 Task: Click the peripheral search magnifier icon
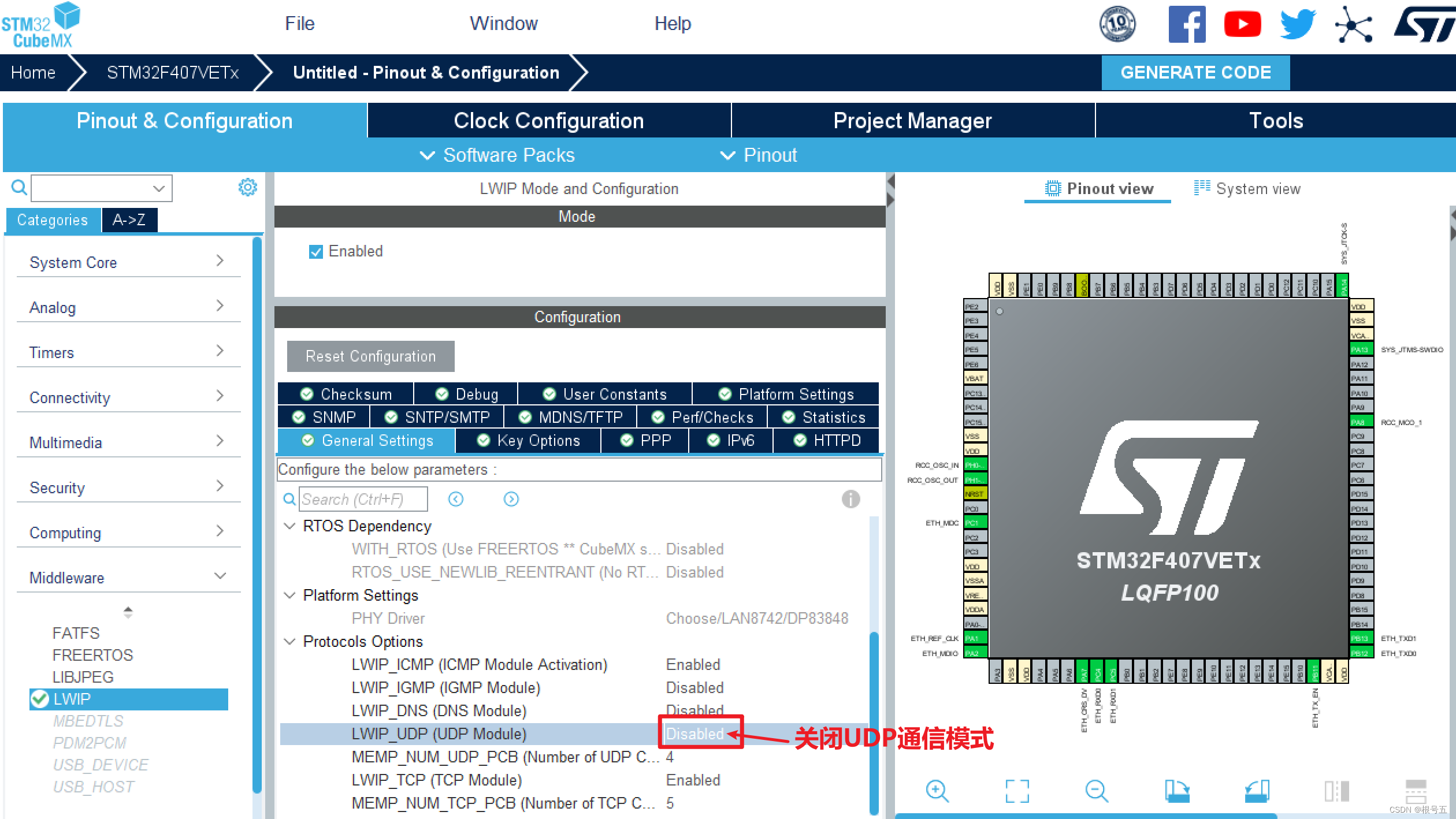(x=19, y=187)
